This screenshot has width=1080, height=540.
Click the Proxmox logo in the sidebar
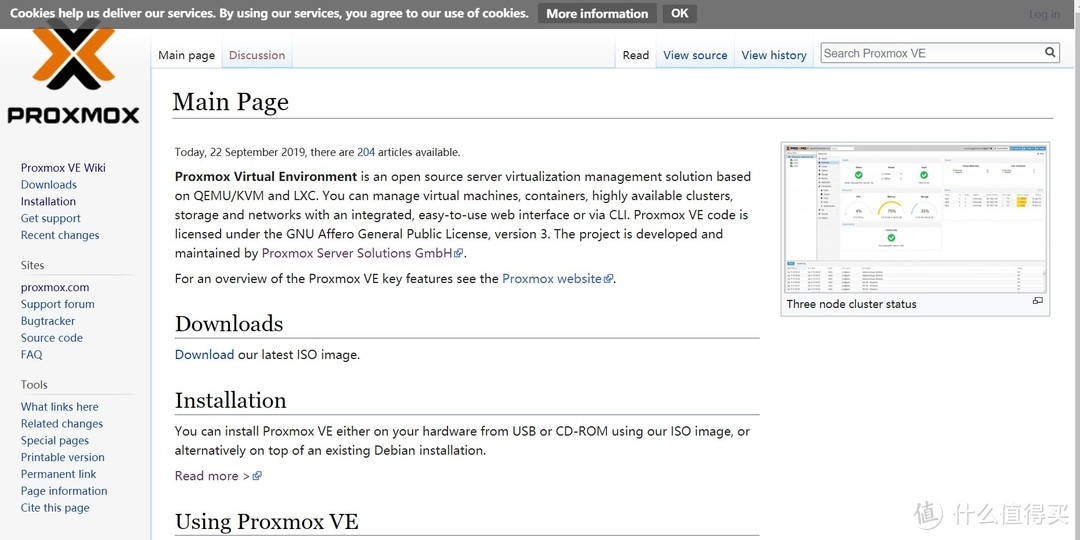pos(73,73)
